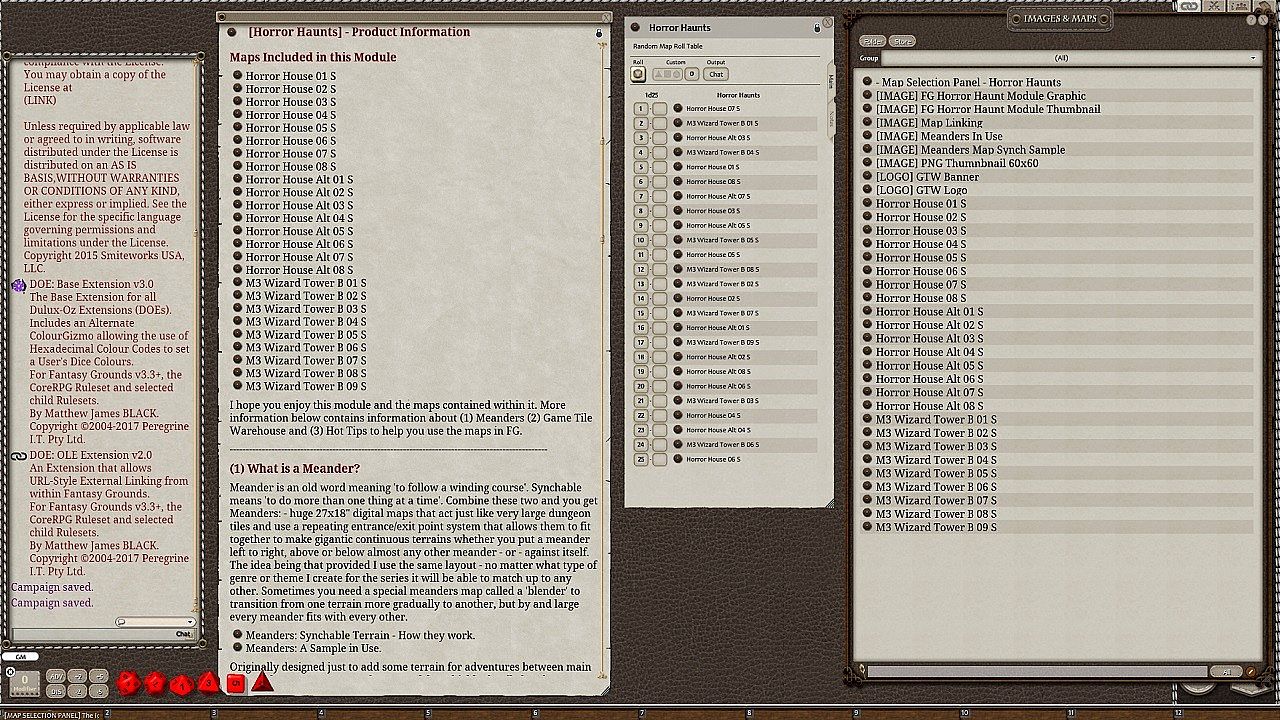
Task: Open link icon beside Horror House 01 S in Product Information
Action: point(237,75)
